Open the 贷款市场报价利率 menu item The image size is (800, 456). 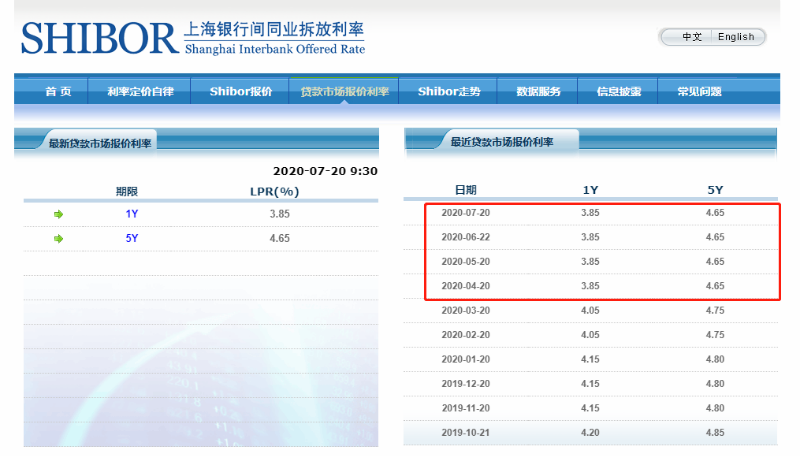[344, 91]
